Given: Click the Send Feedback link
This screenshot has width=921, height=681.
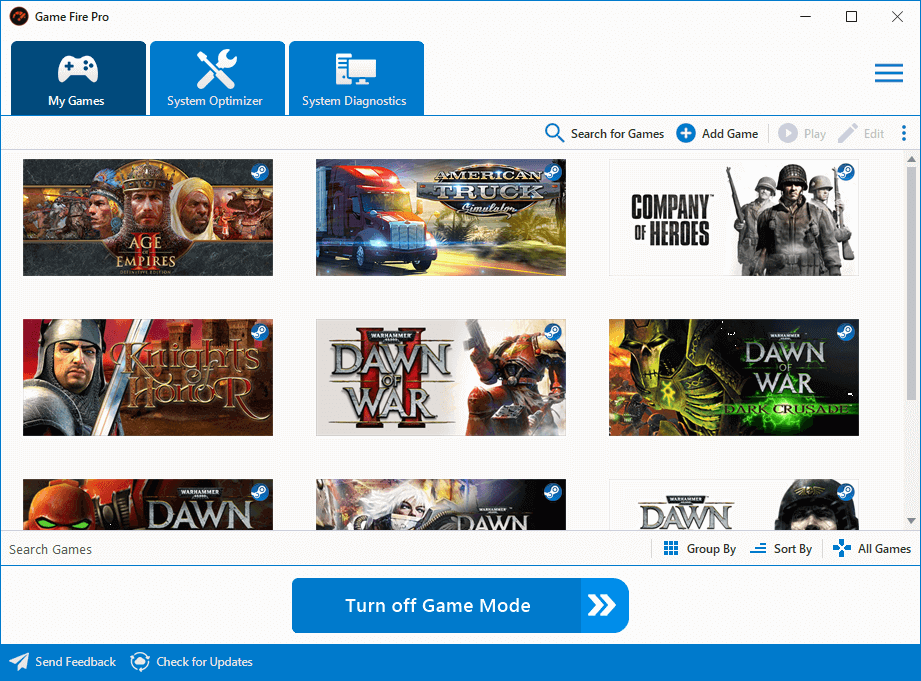Looking at the screenshot, I should [63, 662].
